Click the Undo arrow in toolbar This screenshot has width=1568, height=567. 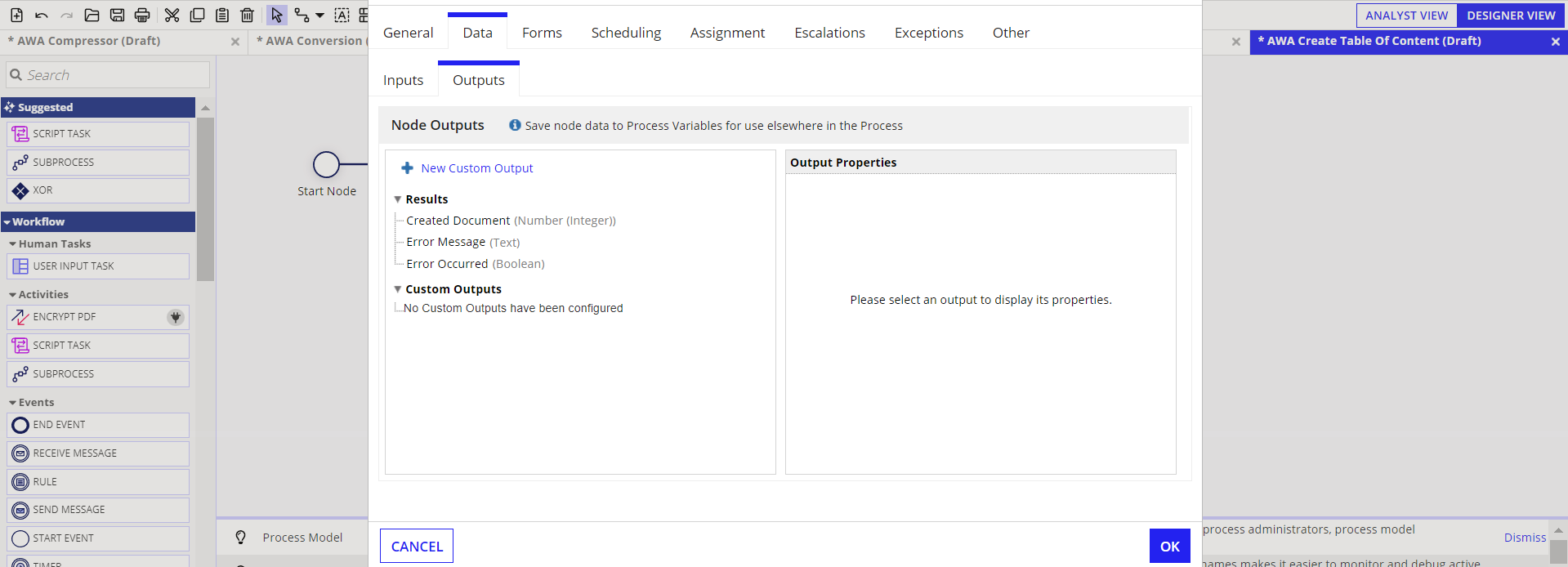pyautogui.click(x=42, y=15)
